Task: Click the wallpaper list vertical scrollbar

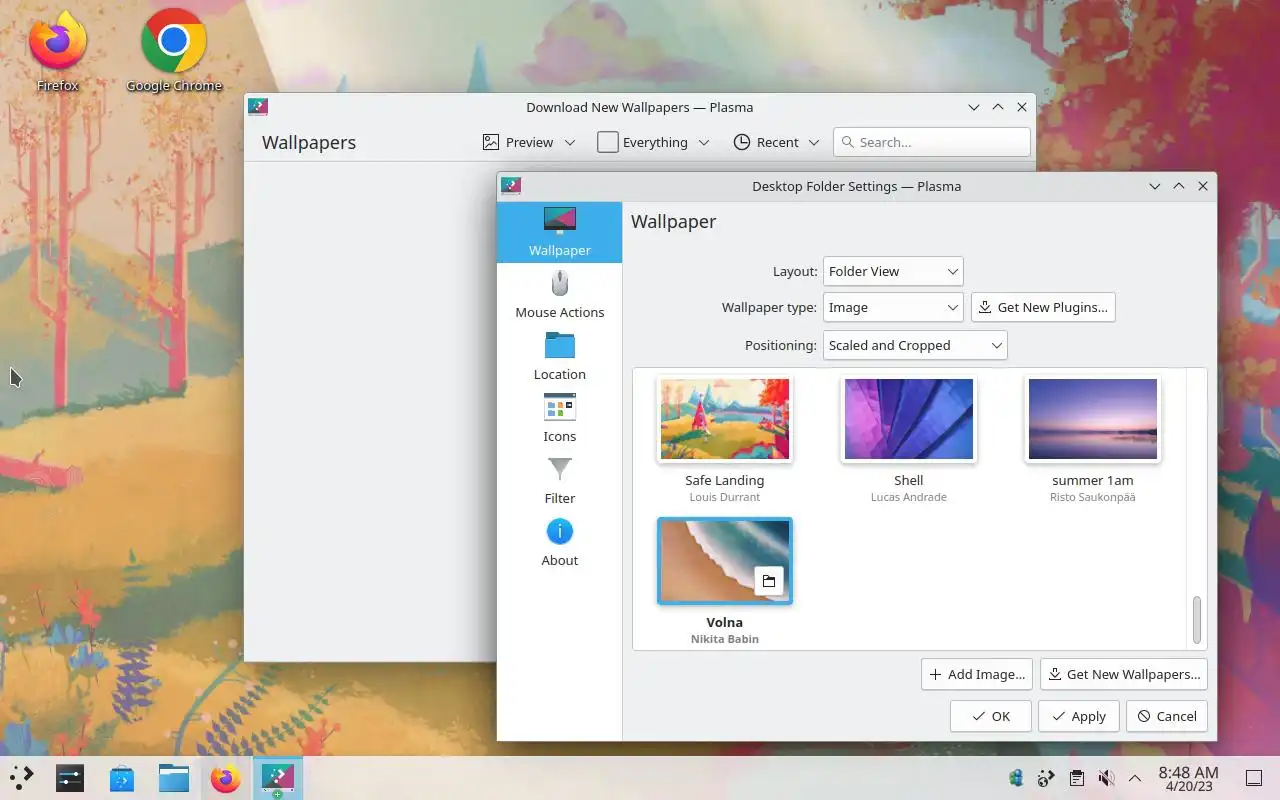Action: pyautogui.click(x=1196, y=620)
